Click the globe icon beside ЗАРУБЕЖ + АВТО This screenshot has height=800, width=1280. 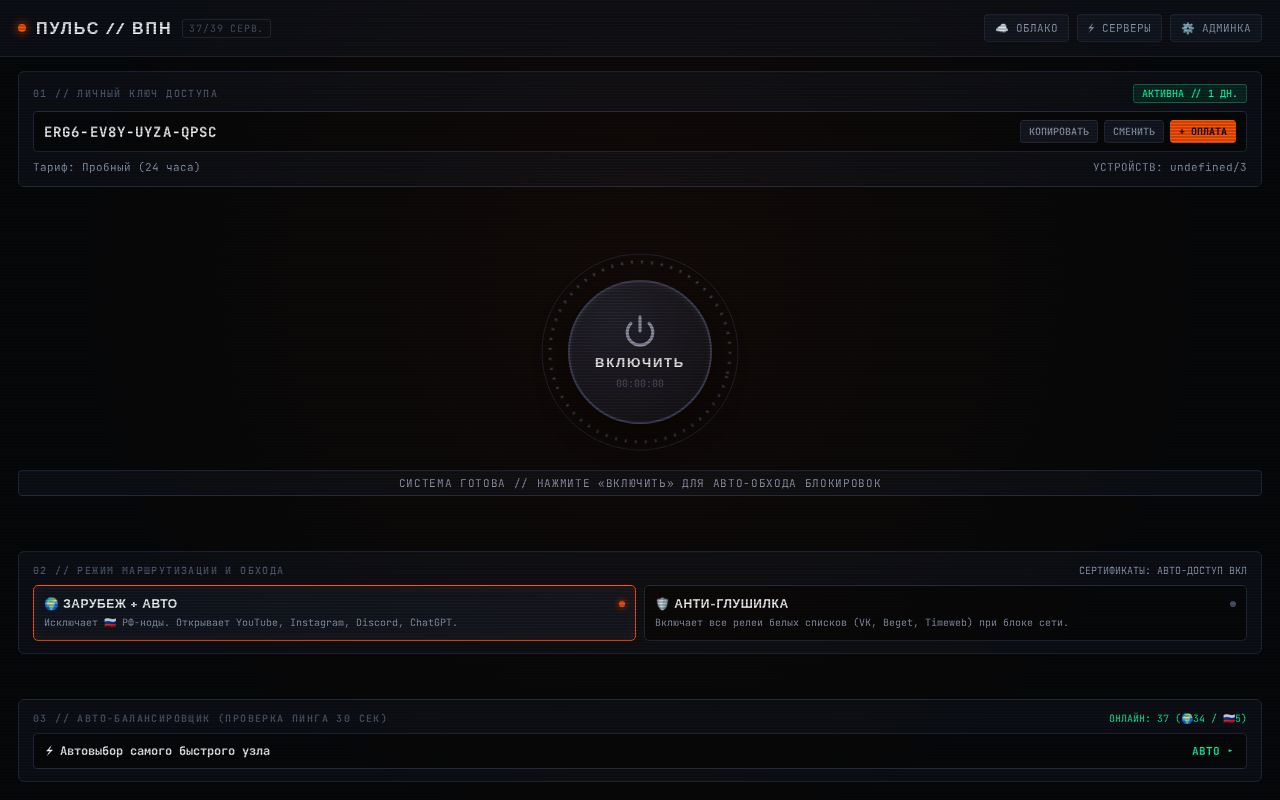[51, 604]
